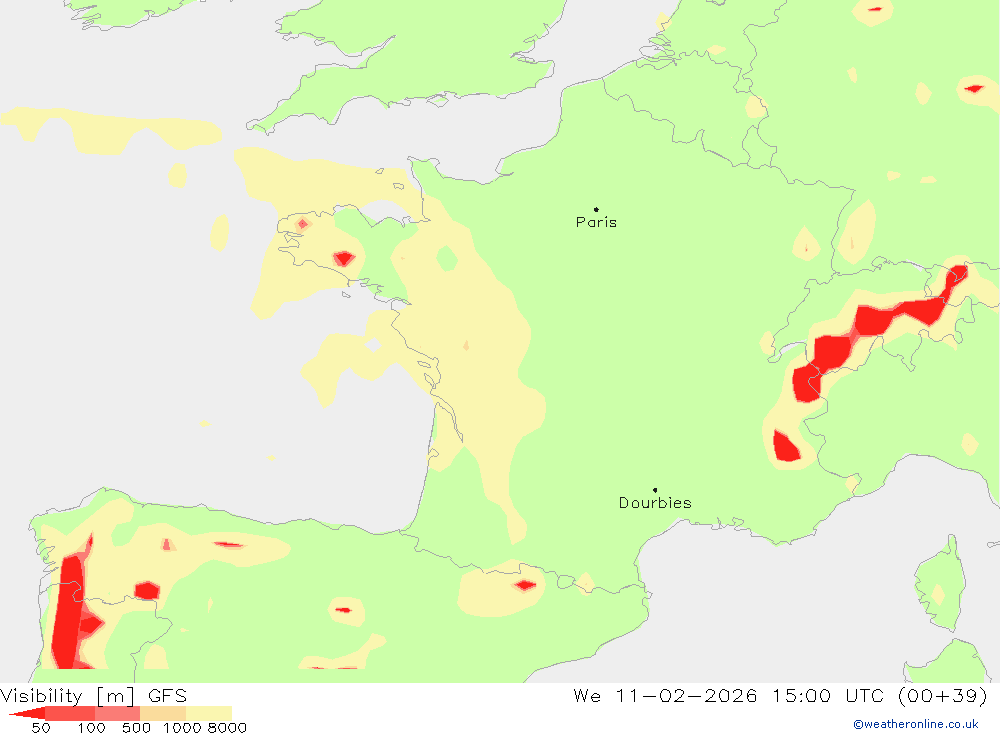1000x733 pixels.
Task: Click the legend swatch between 50 and 100
Action: [70, 714]
